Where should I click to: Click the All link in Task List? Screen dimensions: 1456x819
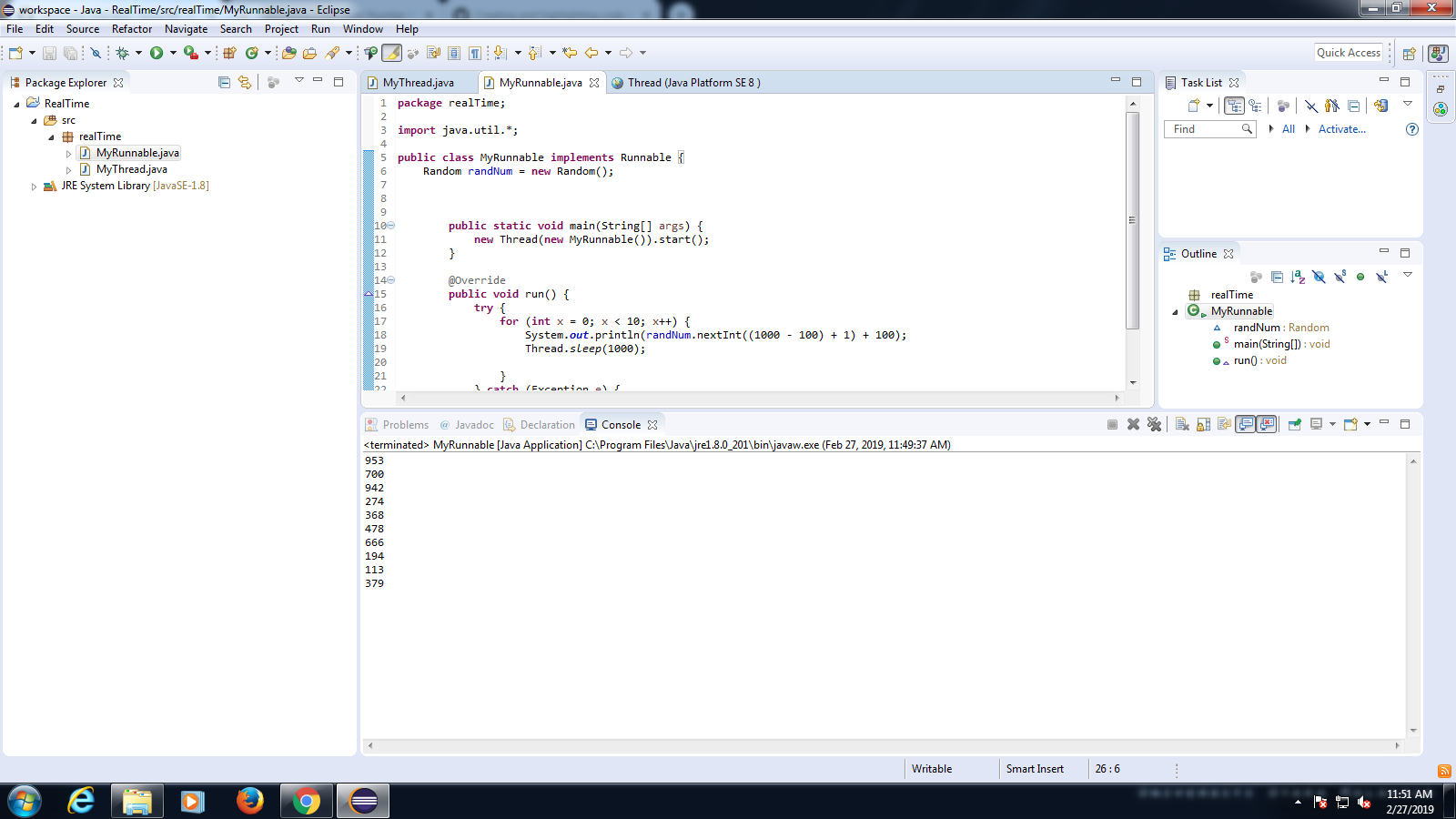(1289, 129)
